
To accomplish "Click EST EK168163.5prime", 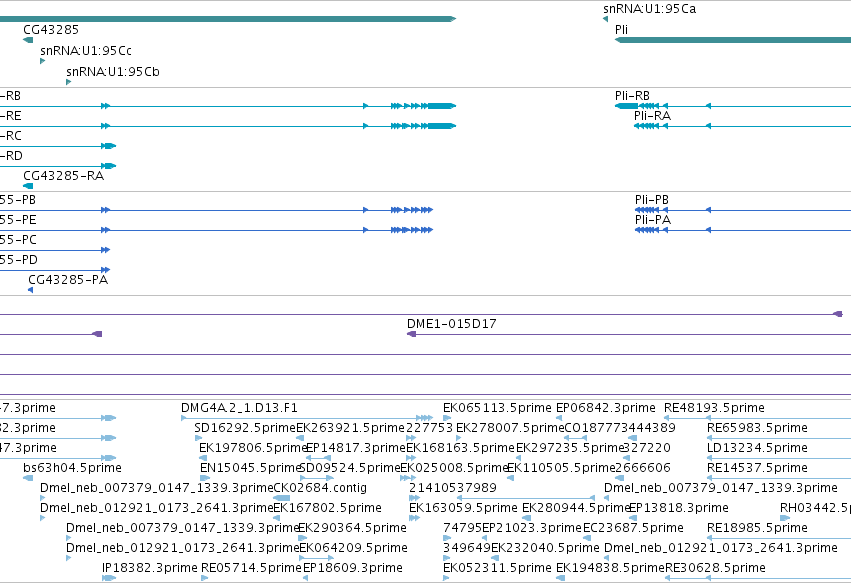I will [460, 448].
